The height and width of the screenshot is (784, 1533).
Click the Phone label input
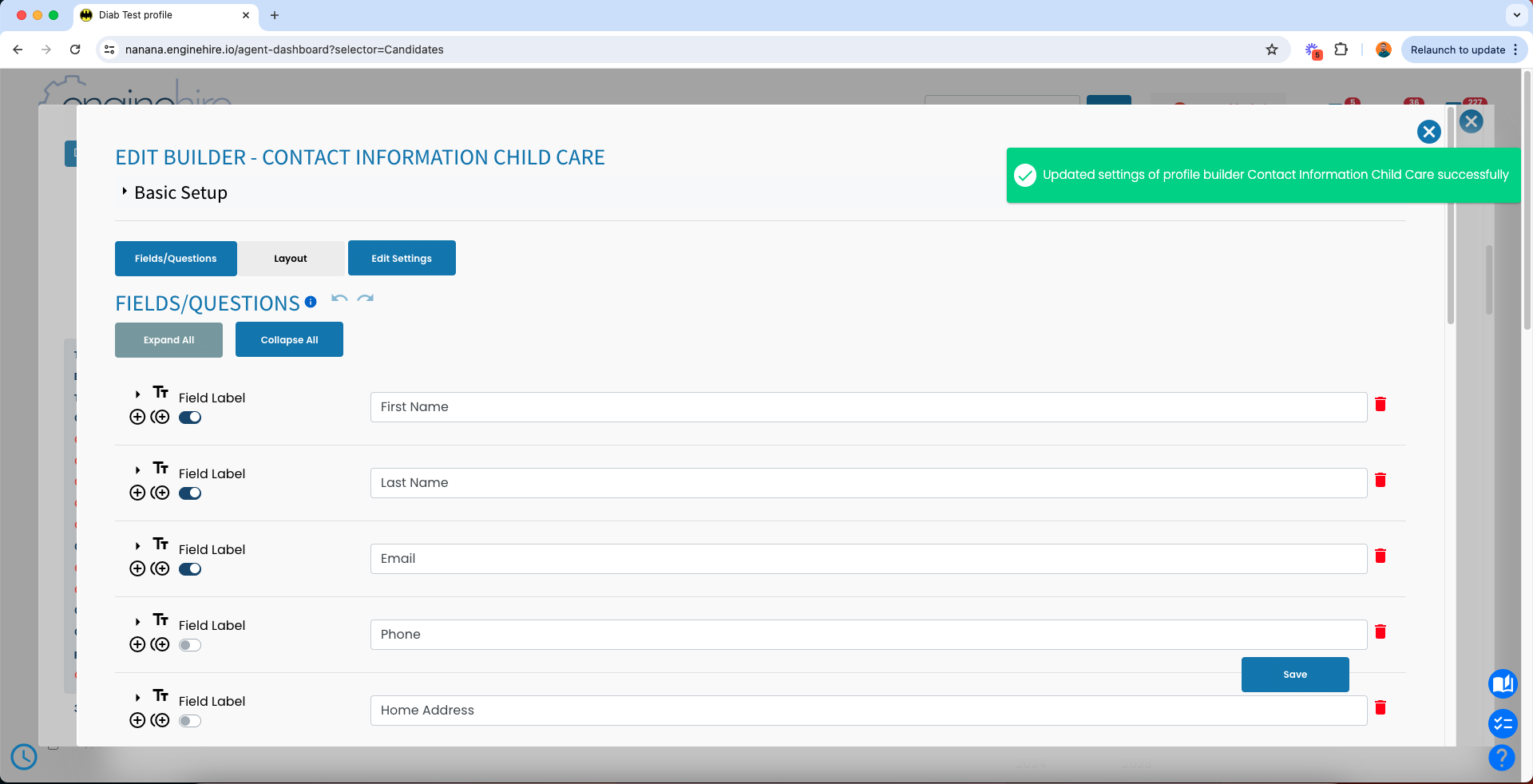[x=869, y=635]
